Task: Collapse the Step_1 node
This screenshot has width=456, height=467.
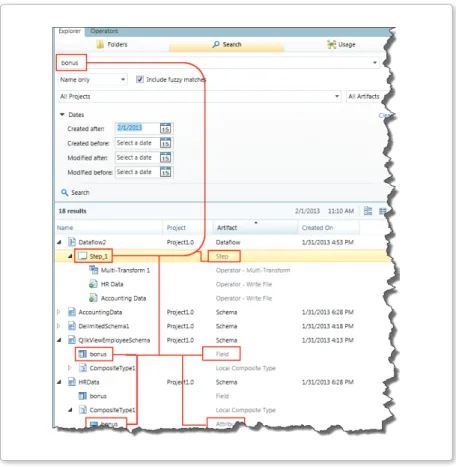Action: 70,256
